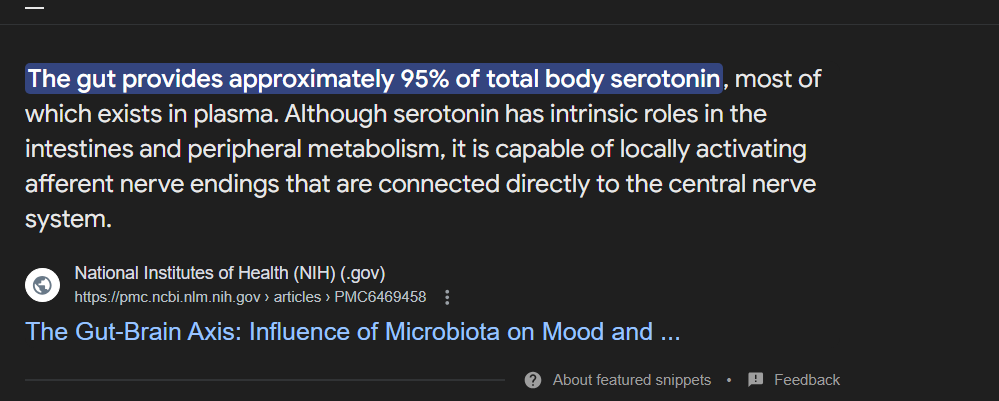Screen dimensions: 999x401
Task: Click the word plasma in the snippet
Action: coord(235,114)
